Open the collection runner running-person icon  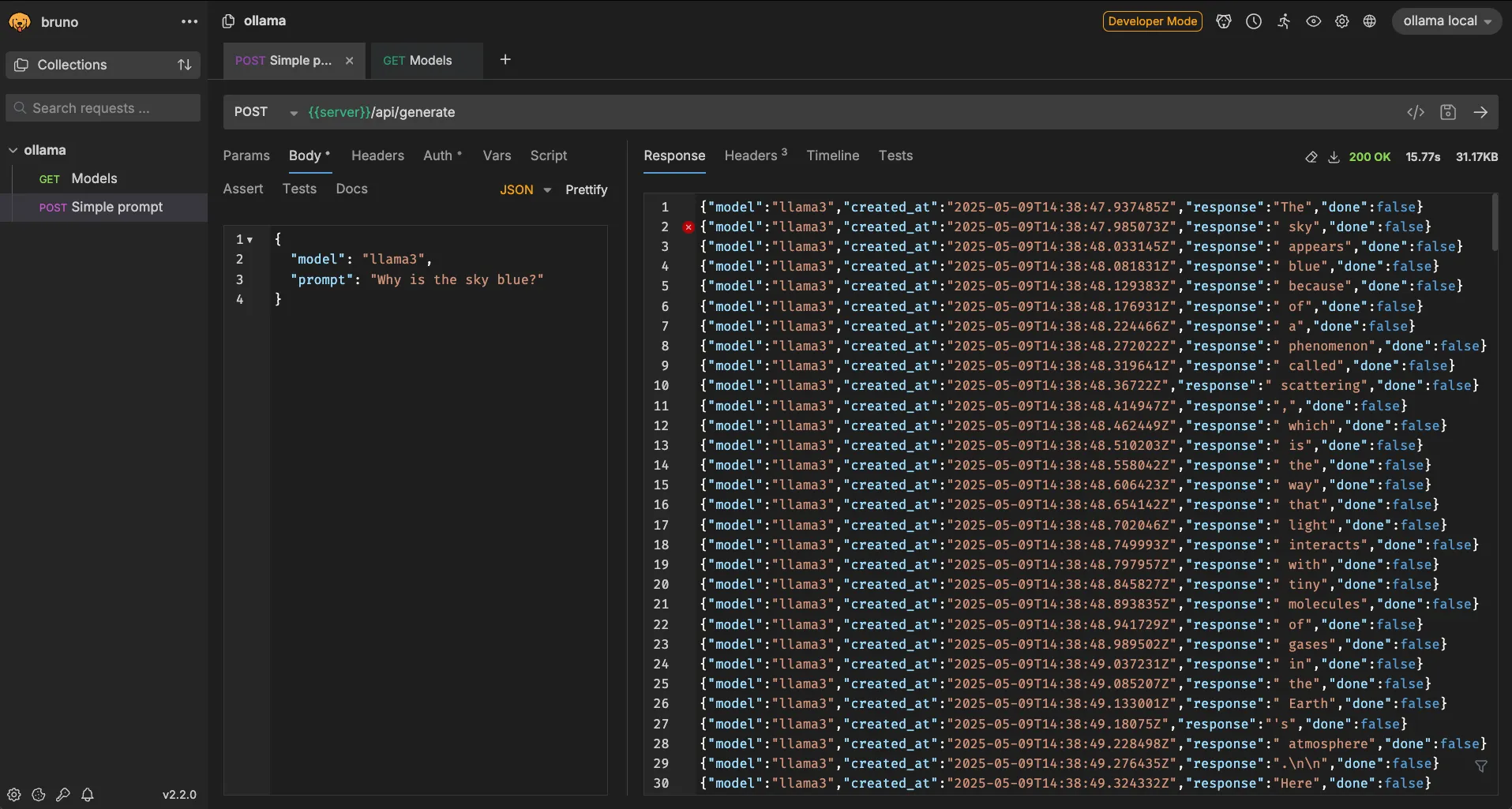pos(1284,21)
